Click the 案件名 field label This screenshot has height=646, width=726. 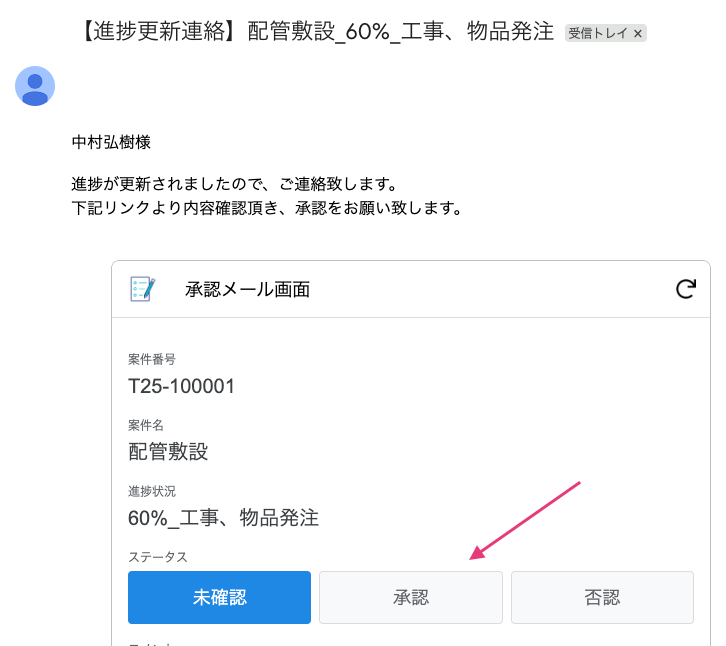pyautogui.click(x=146, y=425)
